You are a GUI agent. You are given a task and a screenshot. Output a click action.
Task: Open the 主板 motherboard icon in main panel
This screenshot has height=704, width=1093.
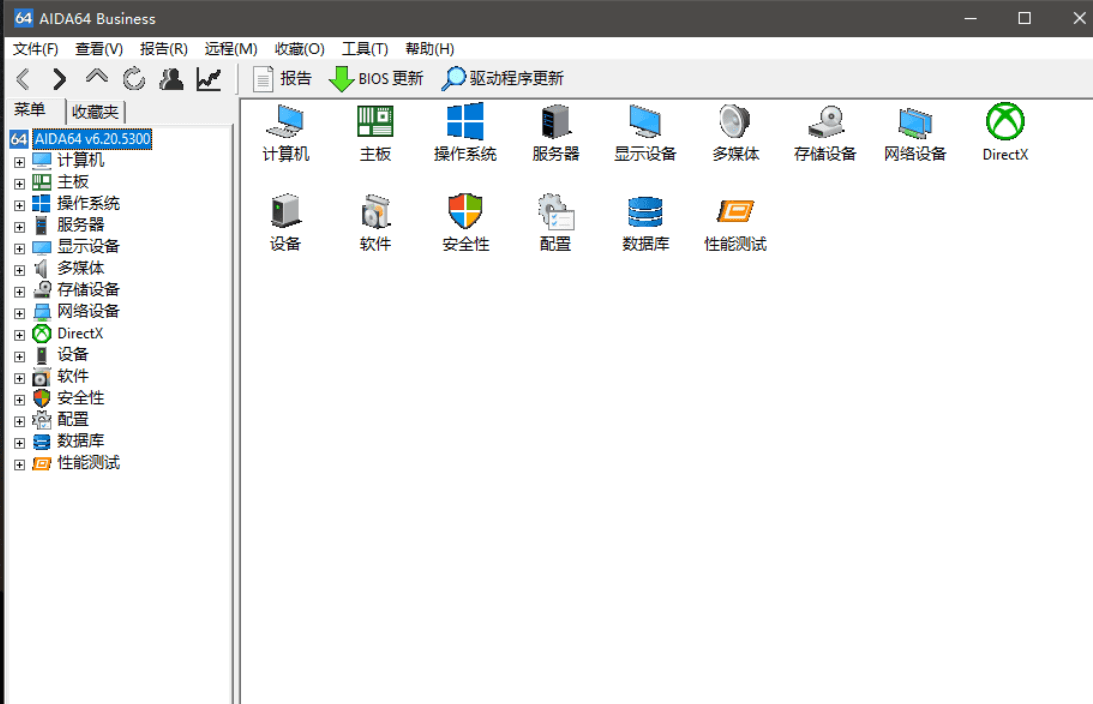click(x=375, y=133)
